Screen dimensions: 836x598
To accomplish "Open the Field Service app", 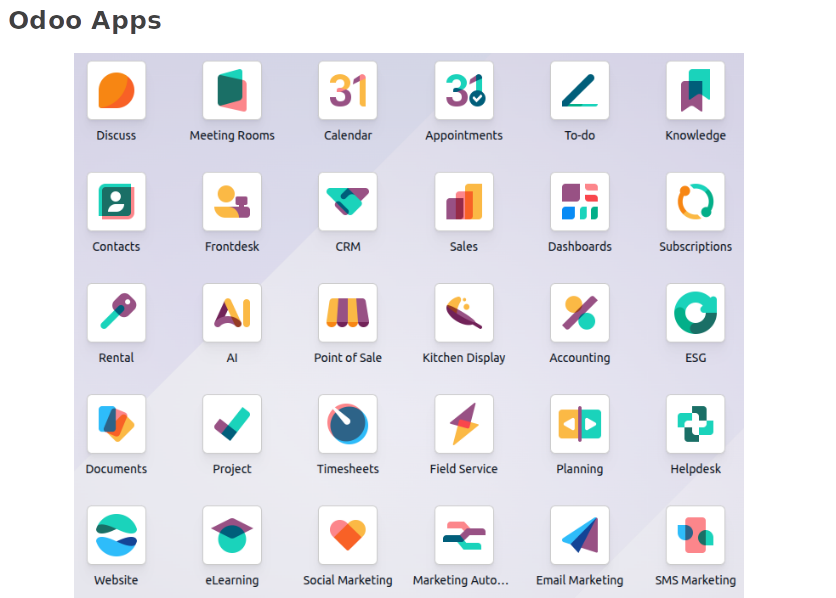I will tap(464, 424).
